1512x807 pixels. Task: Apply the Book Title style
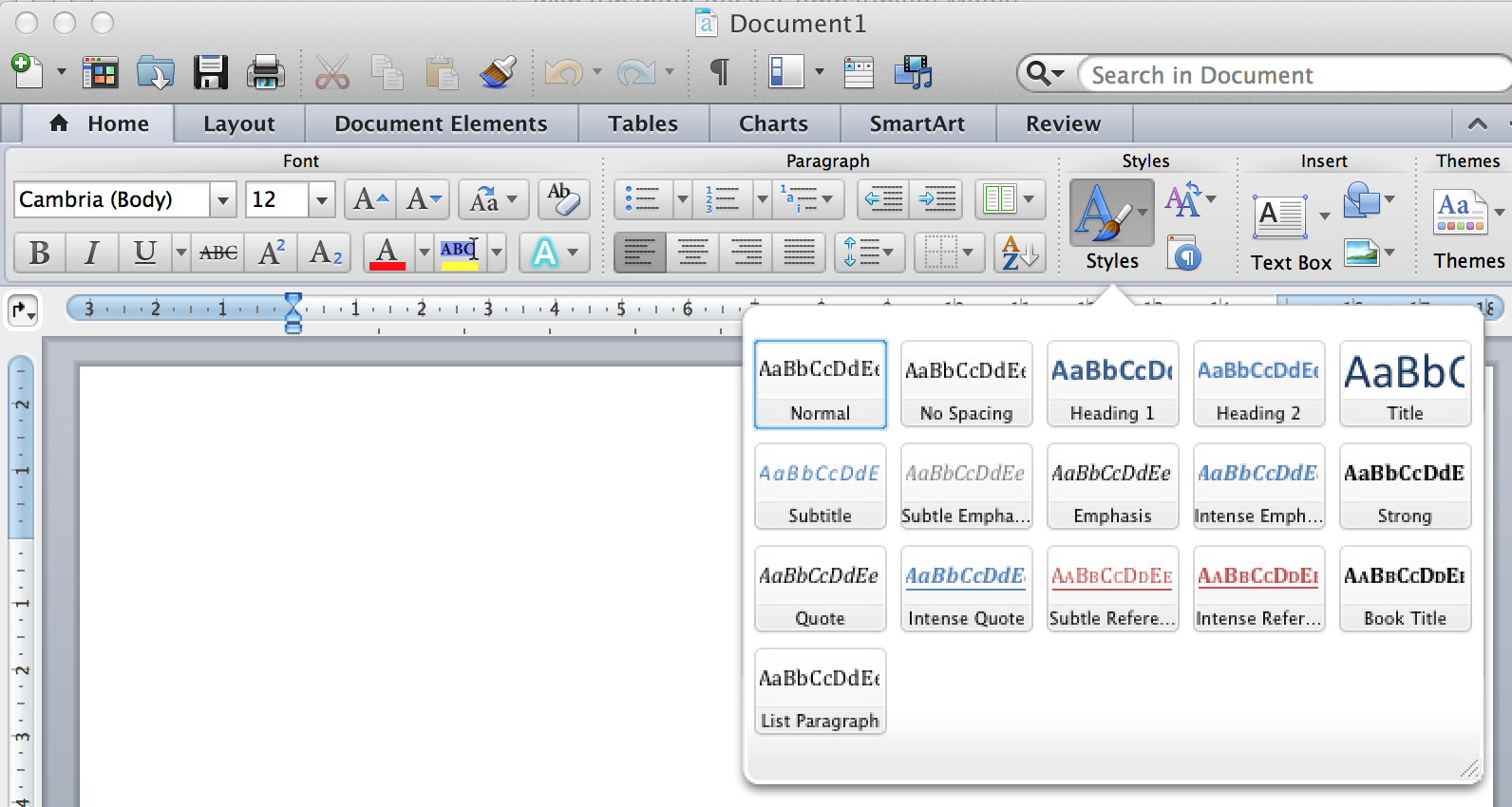point(1405,590)
